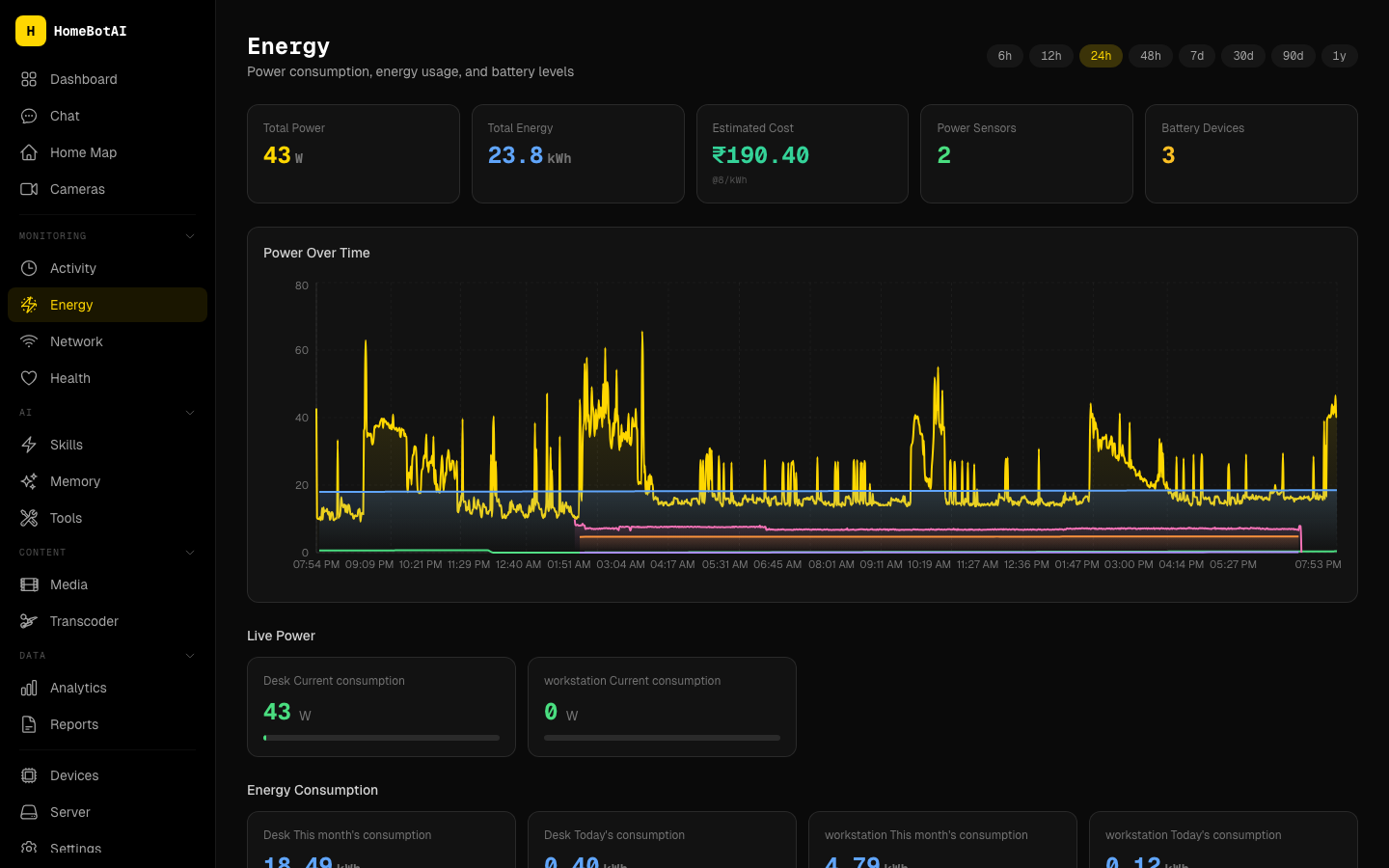Open Home Map using house icon

pos(29,152)
